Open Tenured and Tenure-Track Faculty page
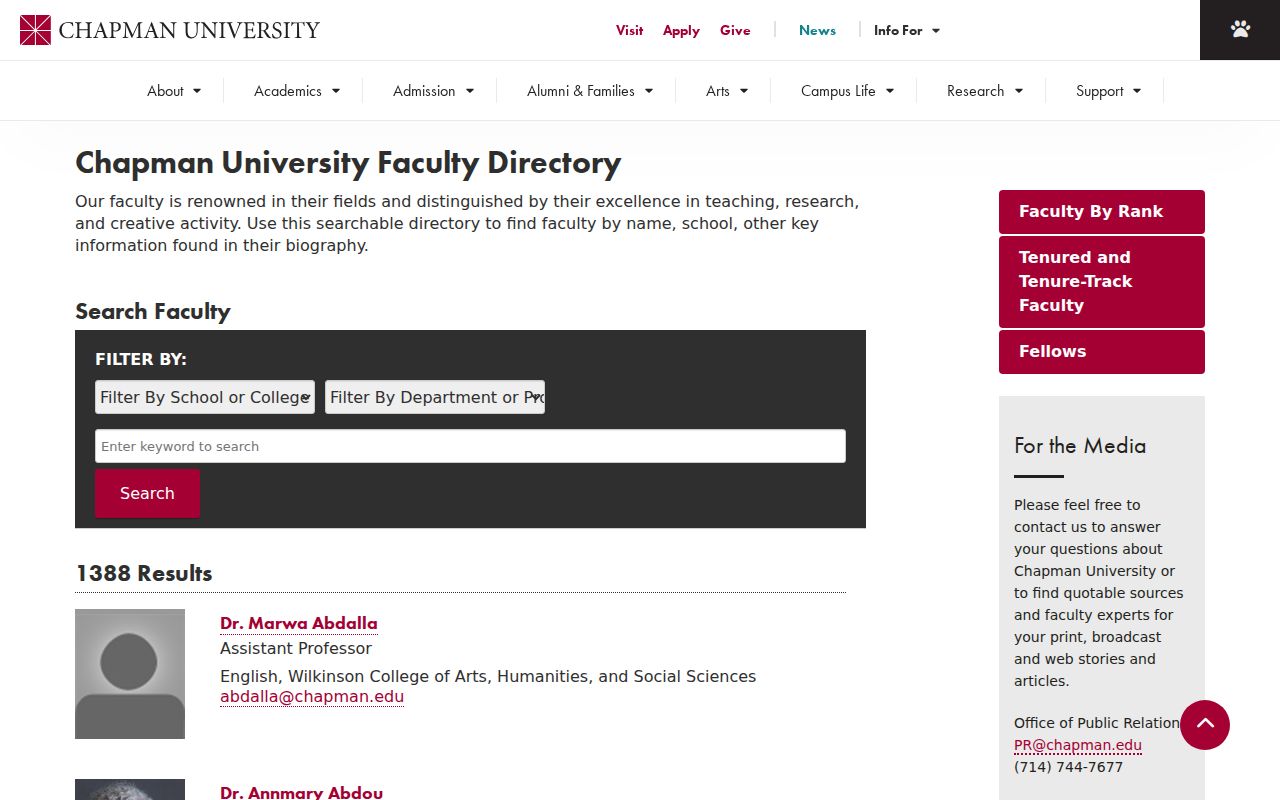The height and width of the screenshot is (800, 1280). (1102, 282)
